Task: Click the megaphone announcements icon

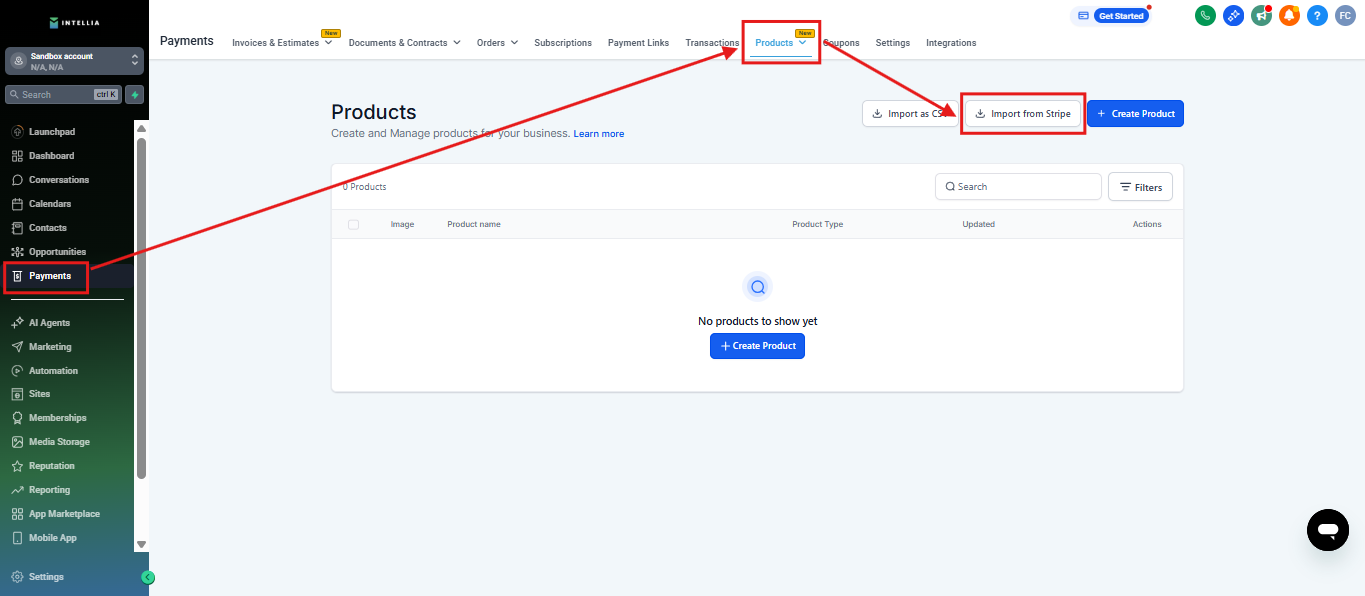Action: (1261, 15)
